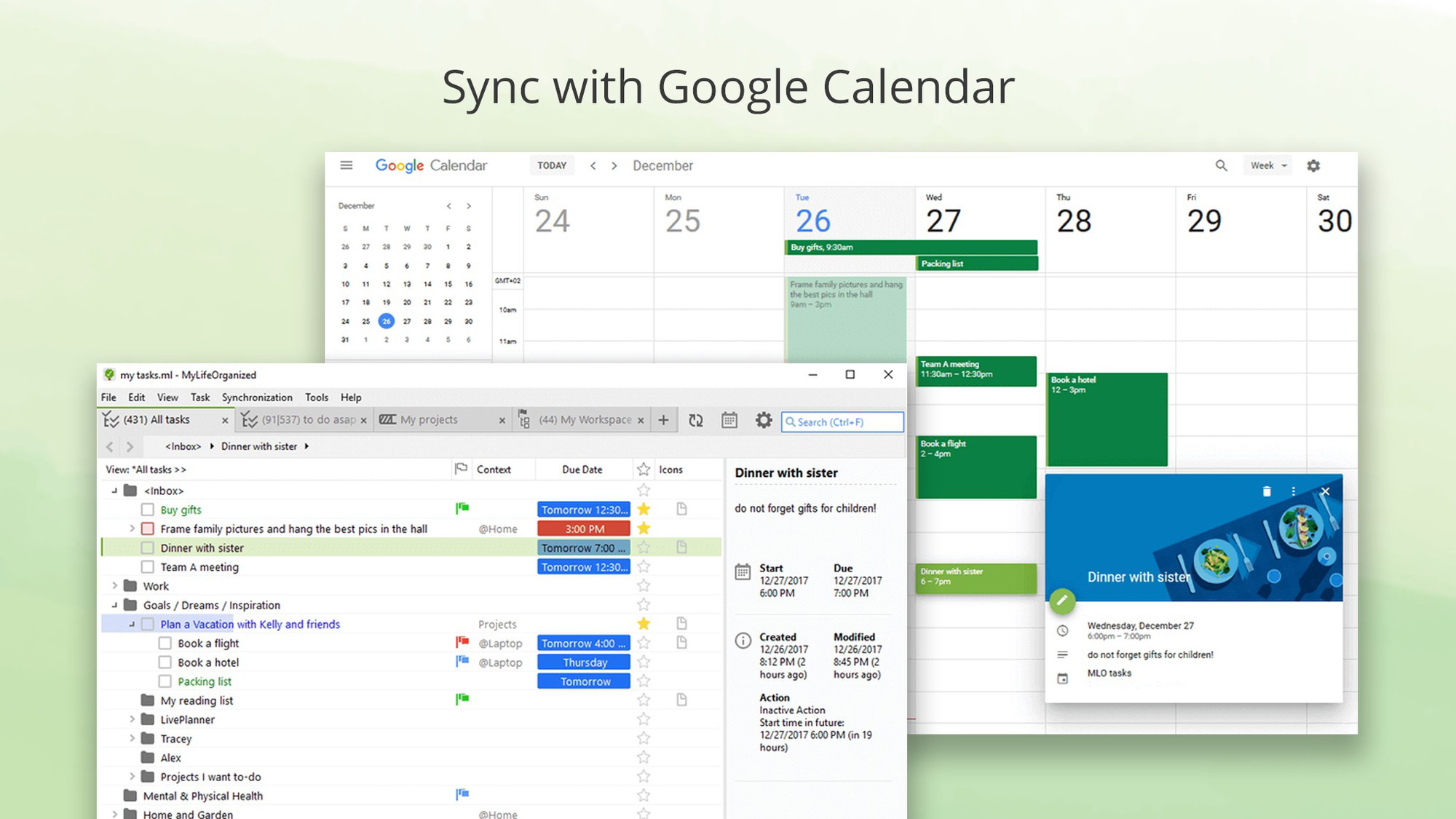
Task: Click the sync/refresh icon in toolbar
Action: coord(697,421)
